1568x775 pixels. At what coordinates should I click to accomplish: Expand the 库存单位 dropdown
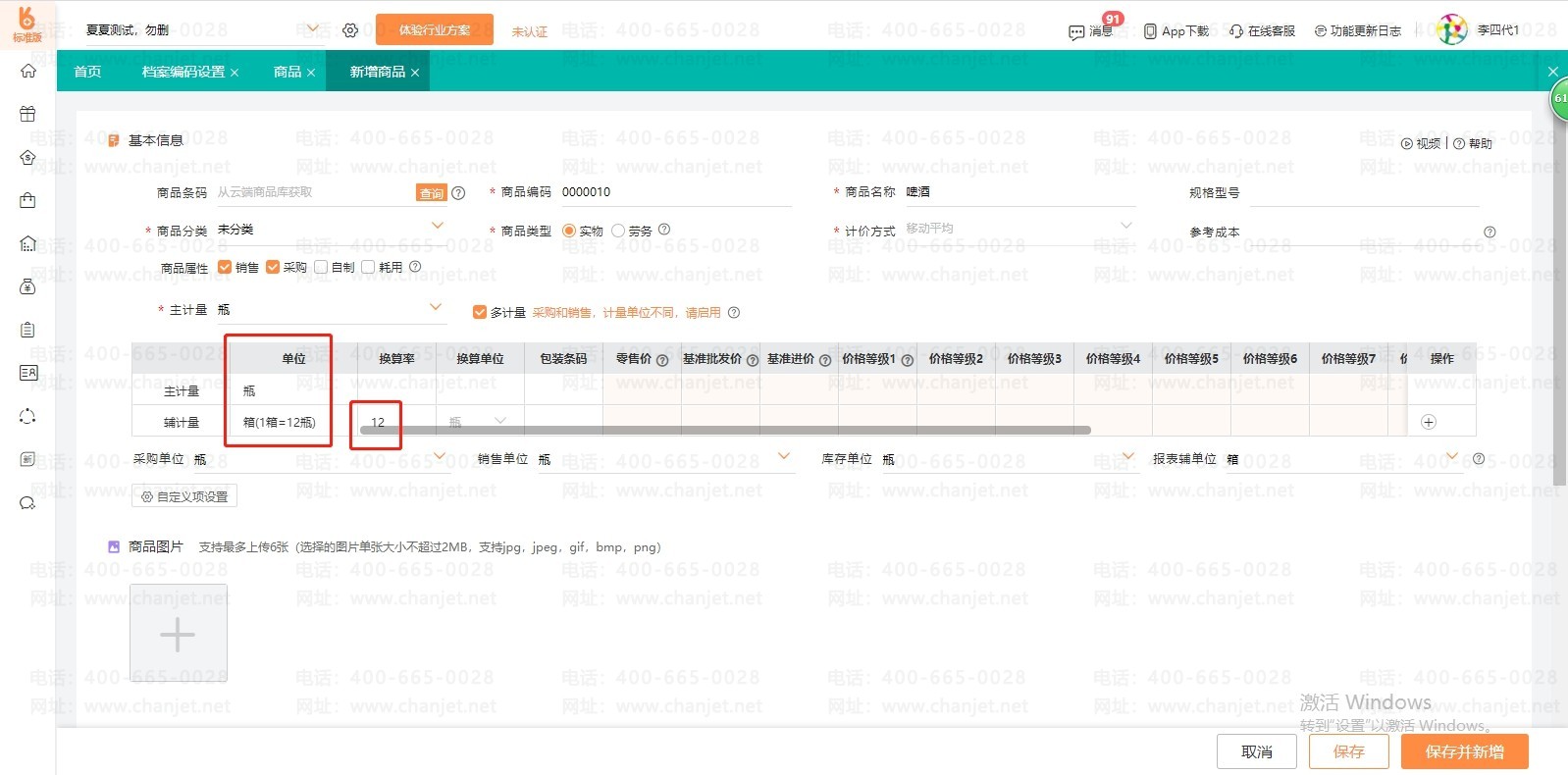point(1128,456)
